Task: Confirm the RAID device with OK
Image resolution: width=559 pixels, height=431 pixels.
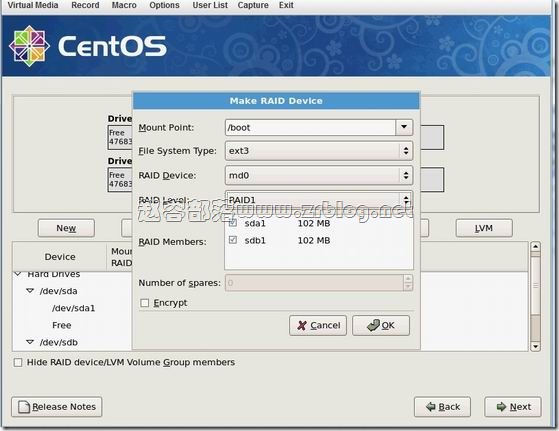Action: [x=381, y=325]
